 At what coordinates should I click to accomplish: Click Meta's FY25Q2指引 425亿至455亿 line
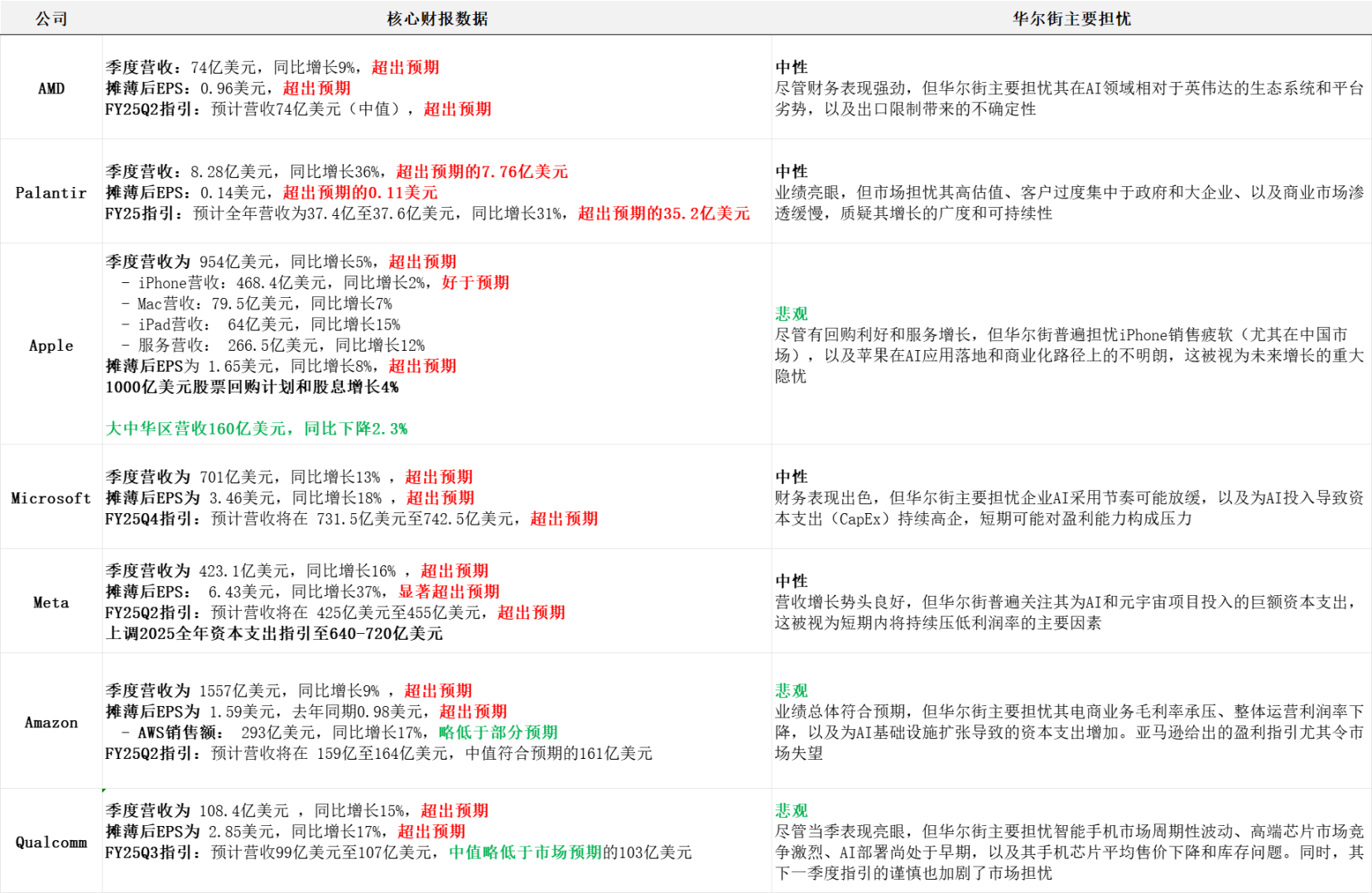[x=335, y=612]
